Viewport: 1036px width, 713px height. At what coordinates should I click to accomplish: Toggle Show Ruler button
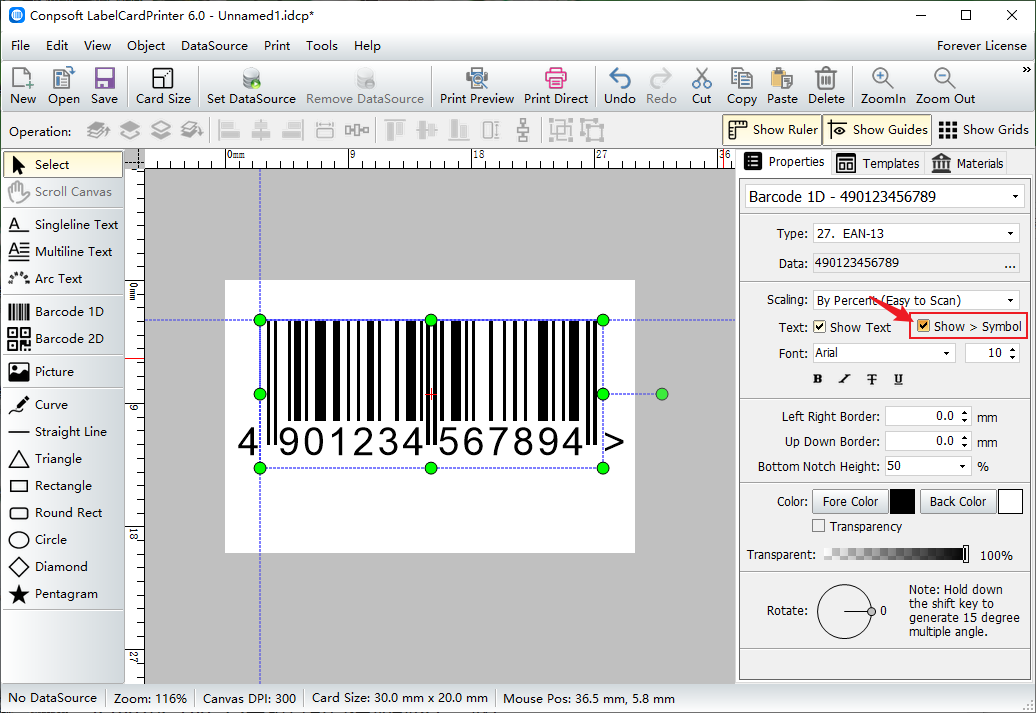click(772, 130)
